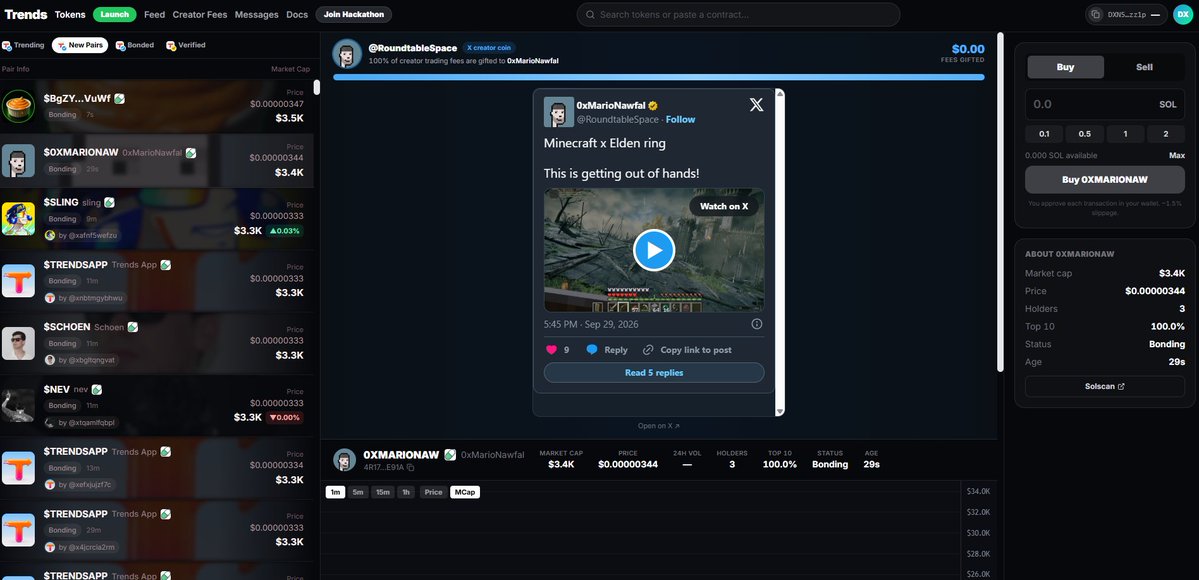Open creator link @xafnf5wefzu
This screenshot has width=1199, height=580.
[83, 235]
